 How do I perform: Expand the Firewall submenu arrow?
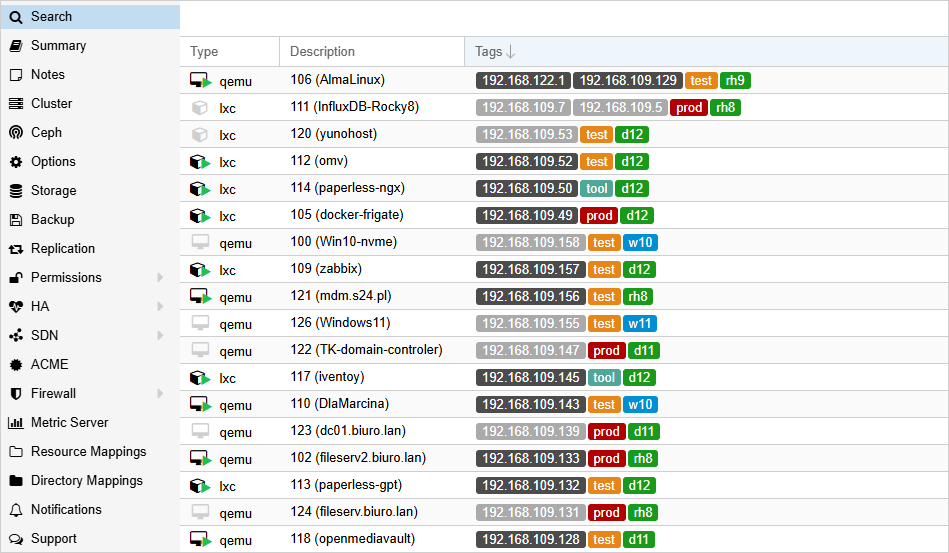[x=160, y=394]
